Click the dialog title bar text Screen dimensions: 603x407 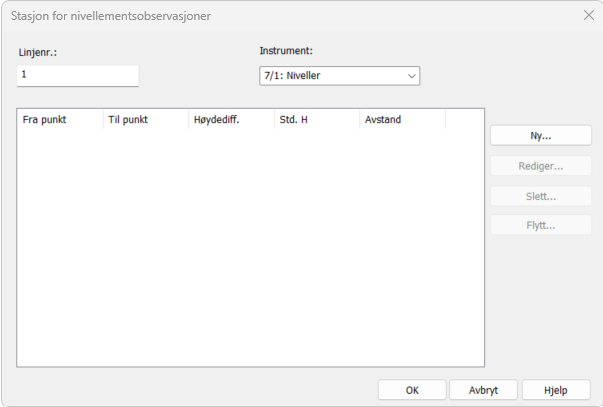pyautogui.click(x=110, y=17)
